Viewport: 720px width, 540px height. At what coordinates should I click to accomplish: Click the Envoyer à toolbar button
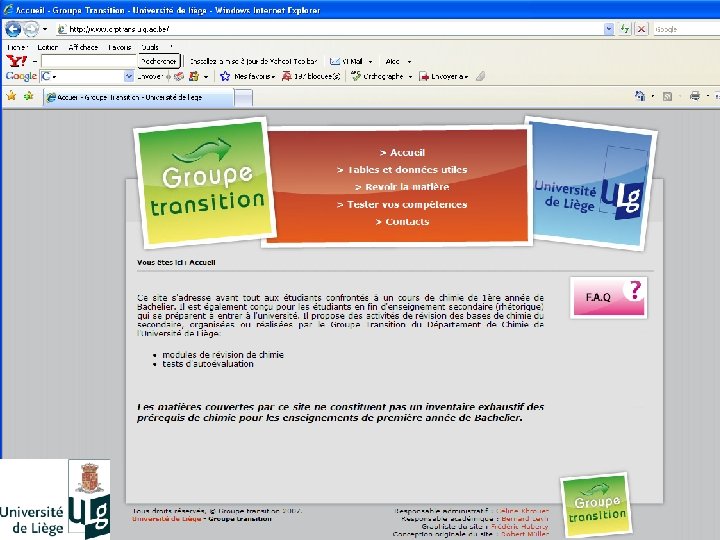coord(444,77)
